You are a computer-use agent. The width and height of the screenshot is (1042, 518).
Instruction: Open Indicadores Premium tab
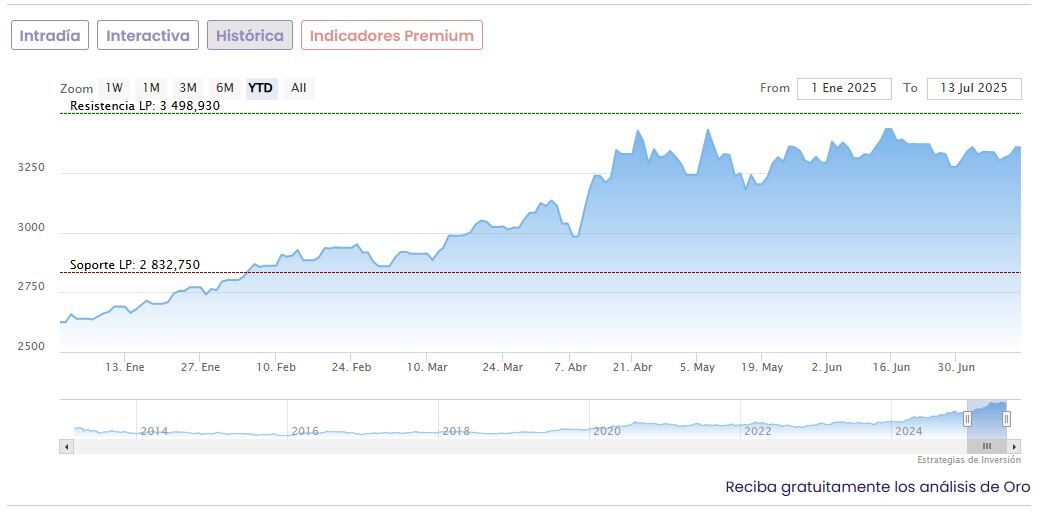point(392,36)
